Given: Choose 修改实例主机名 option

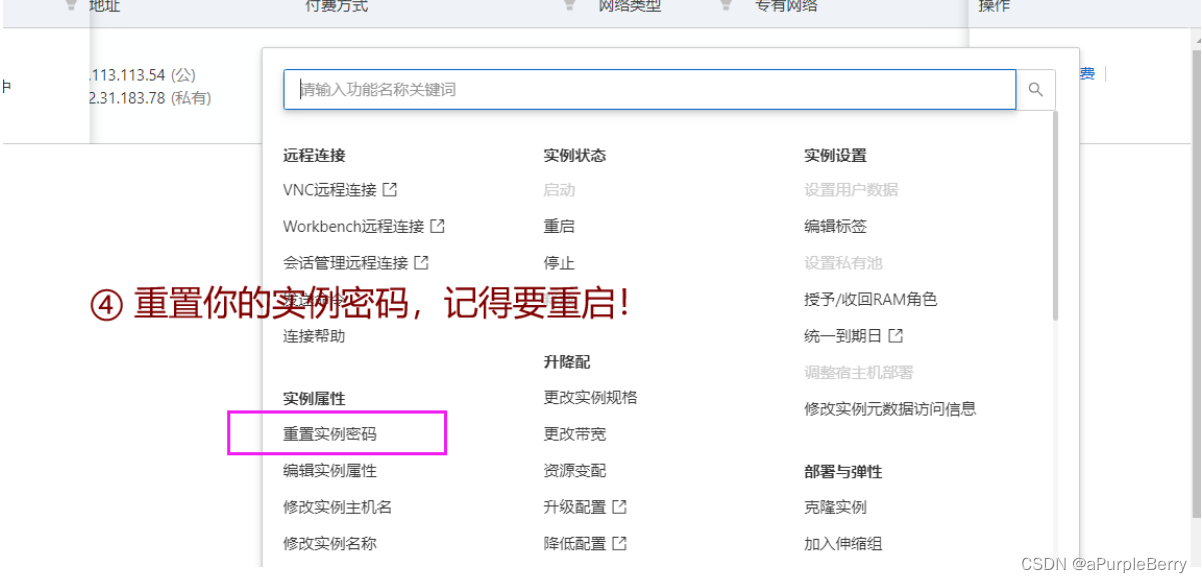Looking at the screenshot, I should click(338, 507).
